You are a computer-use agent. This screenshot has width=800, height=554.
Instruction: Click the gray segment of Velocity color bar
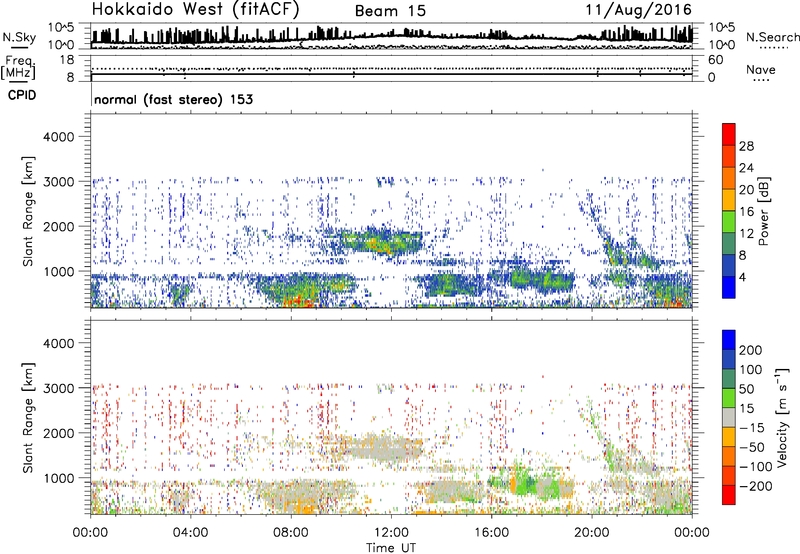(729, 418)
